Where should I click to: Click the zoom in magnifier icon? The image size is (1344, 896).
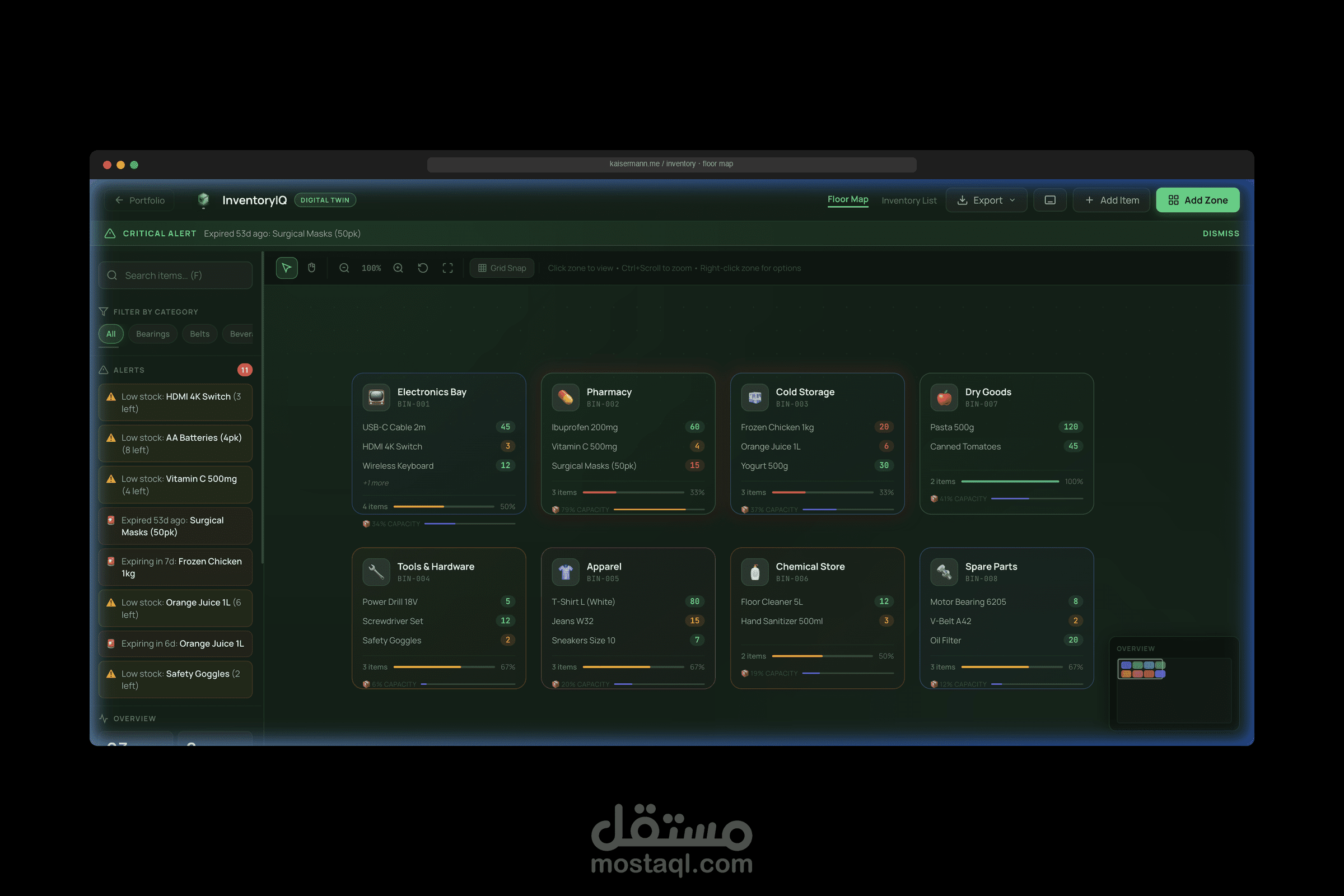(398, 268)
